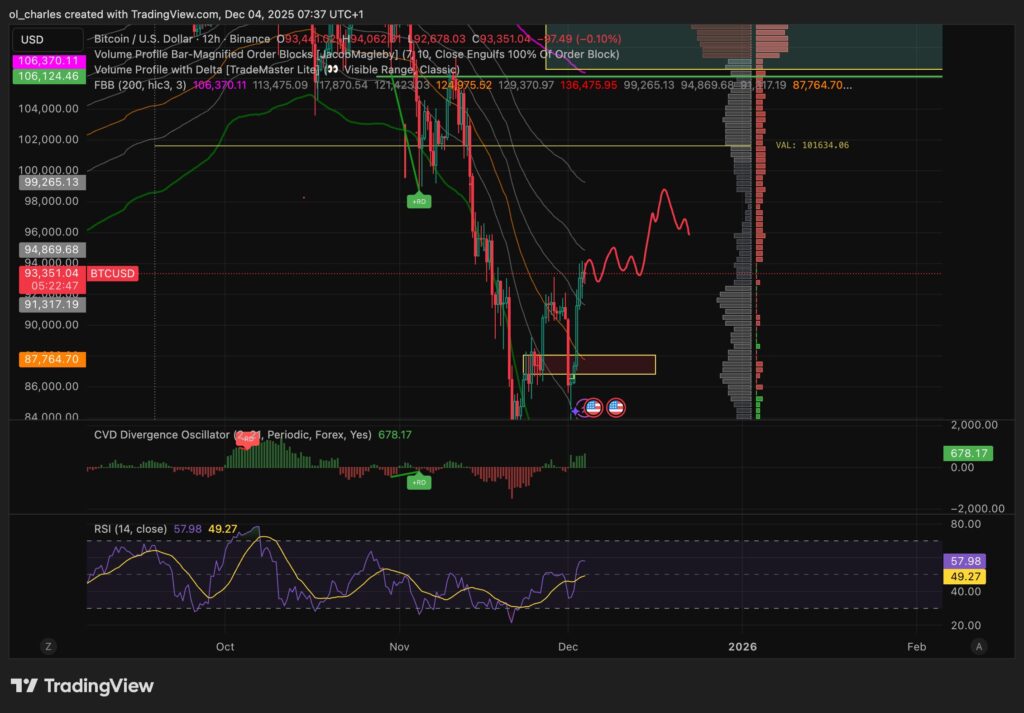Click the circular Z timezone icon on the time axis
Viewport: 1024px width, 713px height.
point(47,647)
